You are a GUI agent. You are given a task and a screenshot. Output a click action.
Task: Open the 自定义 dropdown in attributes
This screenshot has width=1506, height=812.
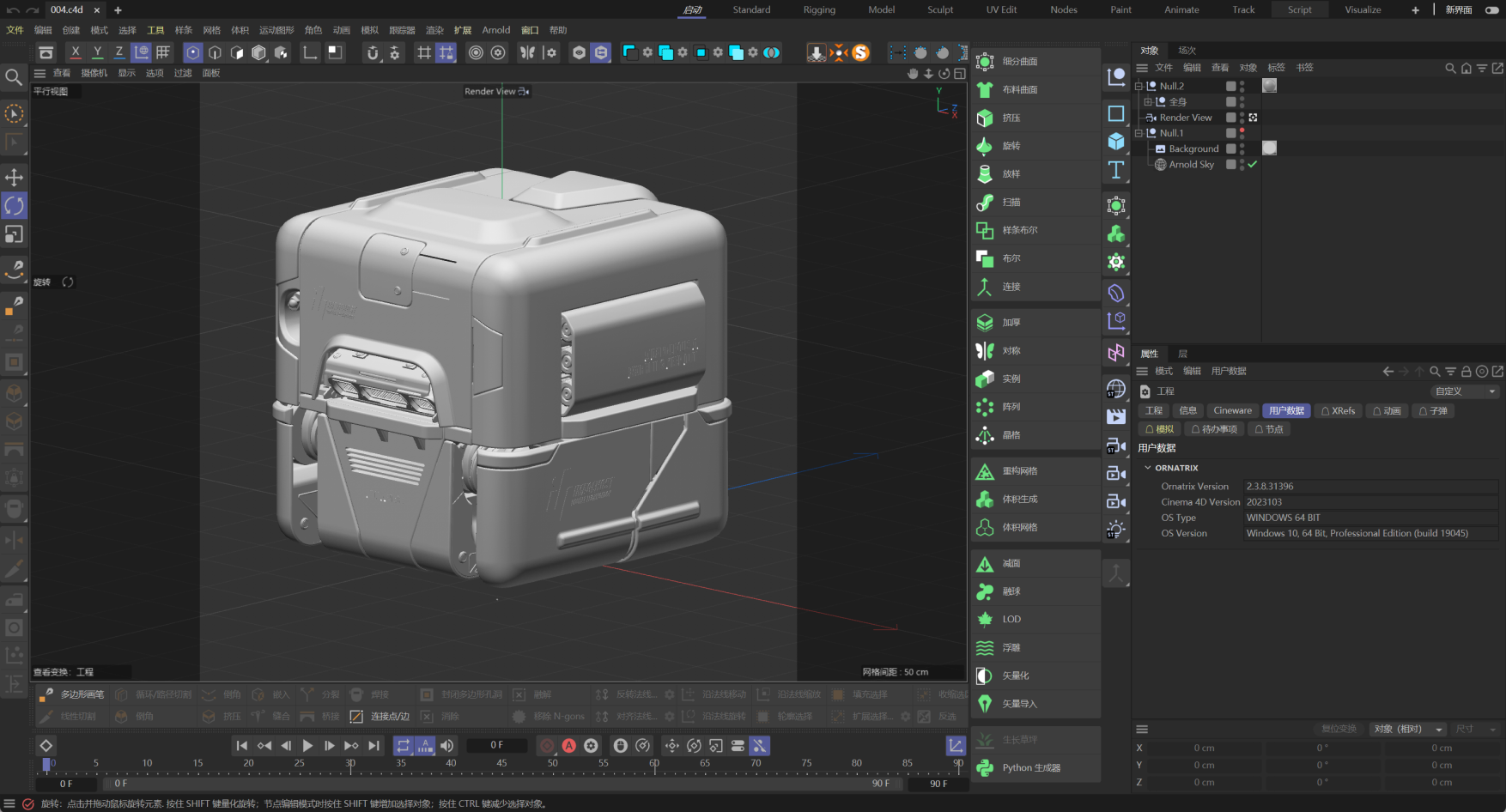pyautogui.click(x=1465, y=391)
